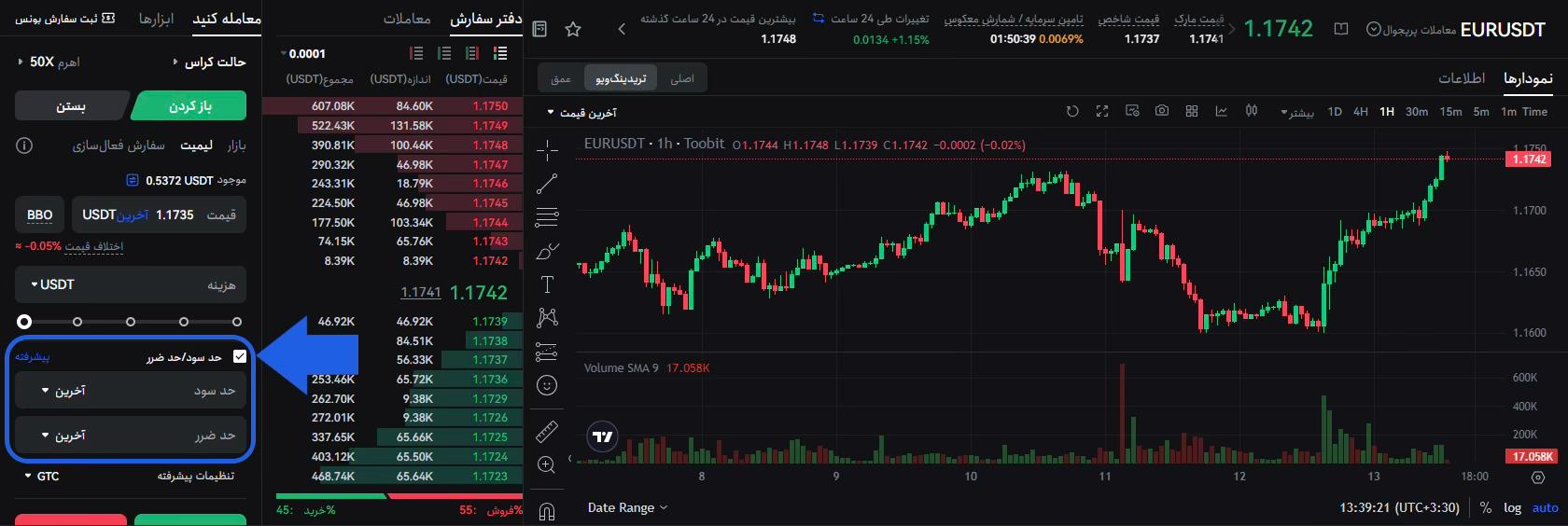Open the 50X leverage selector
This screenshot has height=526, width=1568.
pos(49,62)
